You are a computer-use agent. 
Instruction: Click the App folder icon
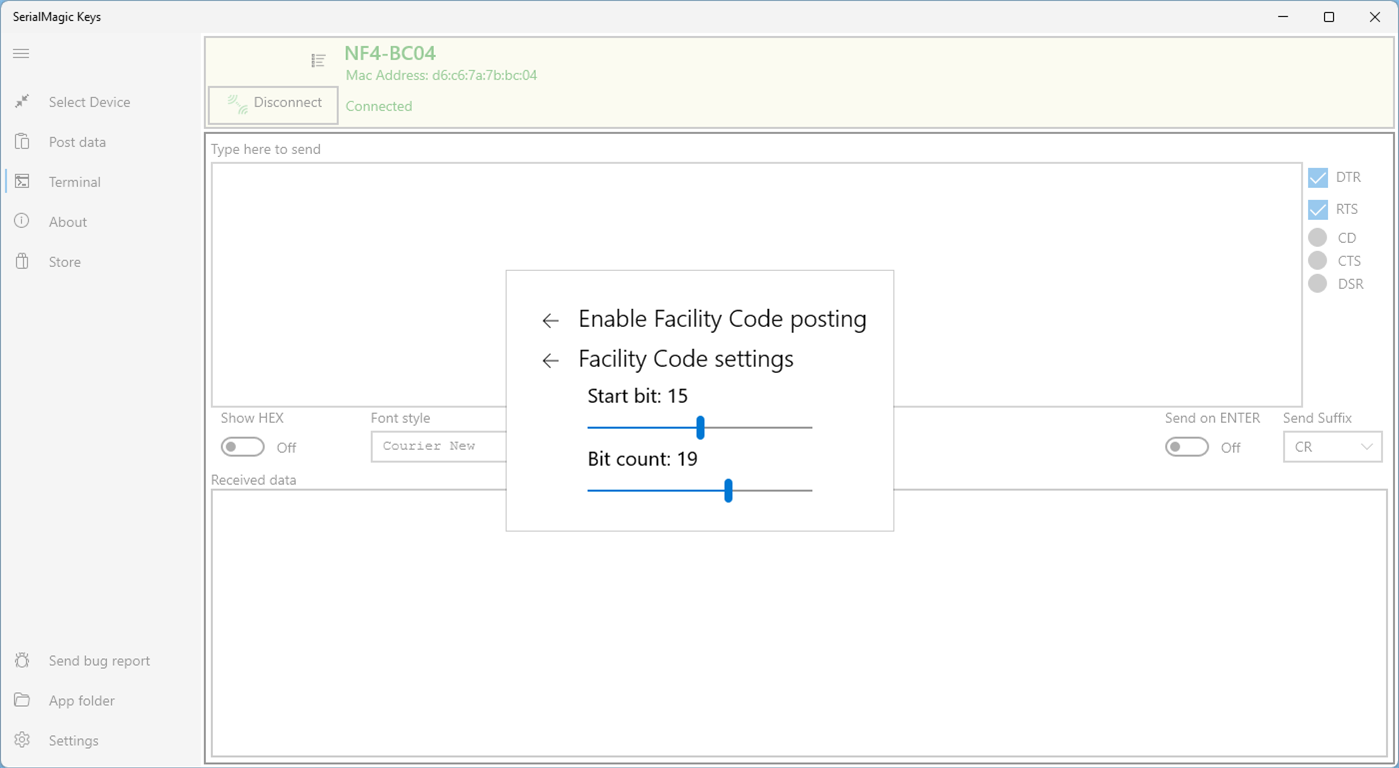(22, 701)
